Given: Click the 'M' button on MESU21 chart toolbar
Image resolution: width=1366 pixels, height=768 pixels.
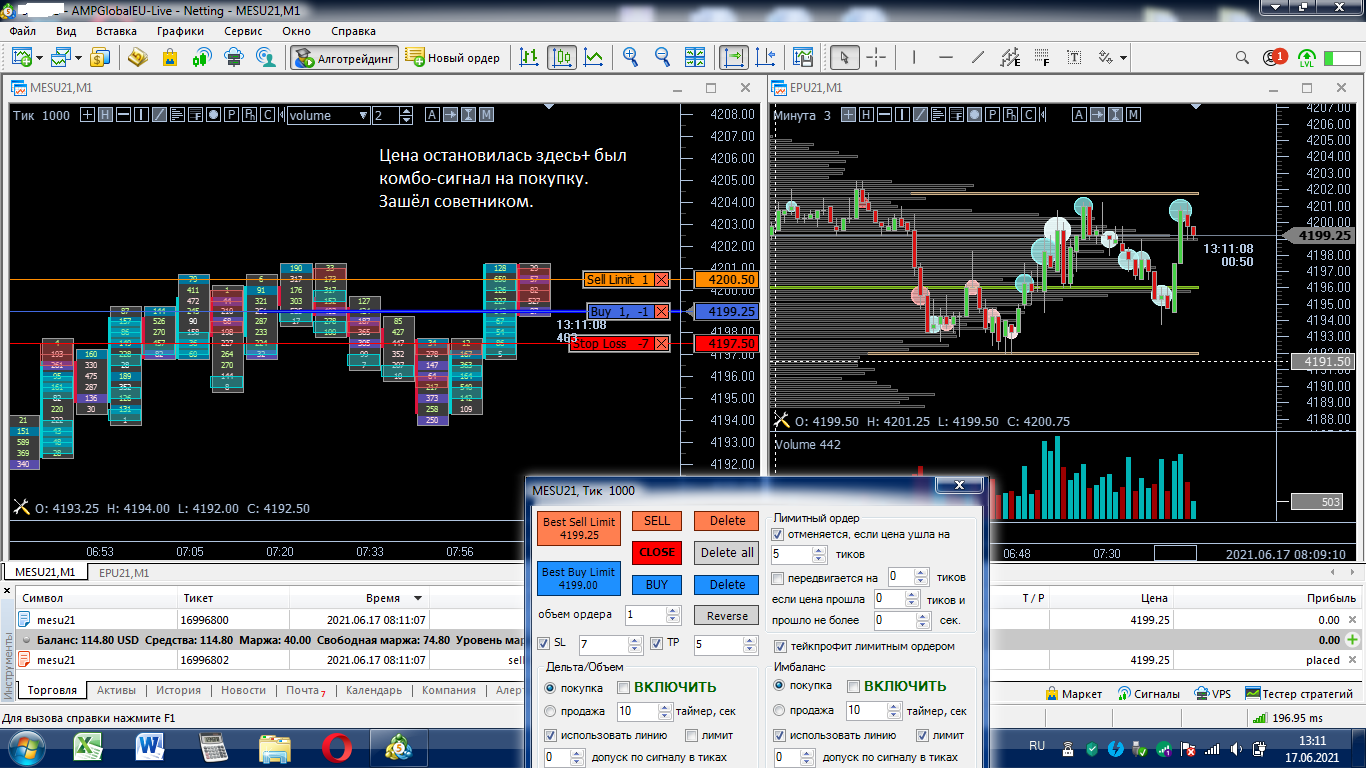Looking at the screenshot, I should click(486, 115).
